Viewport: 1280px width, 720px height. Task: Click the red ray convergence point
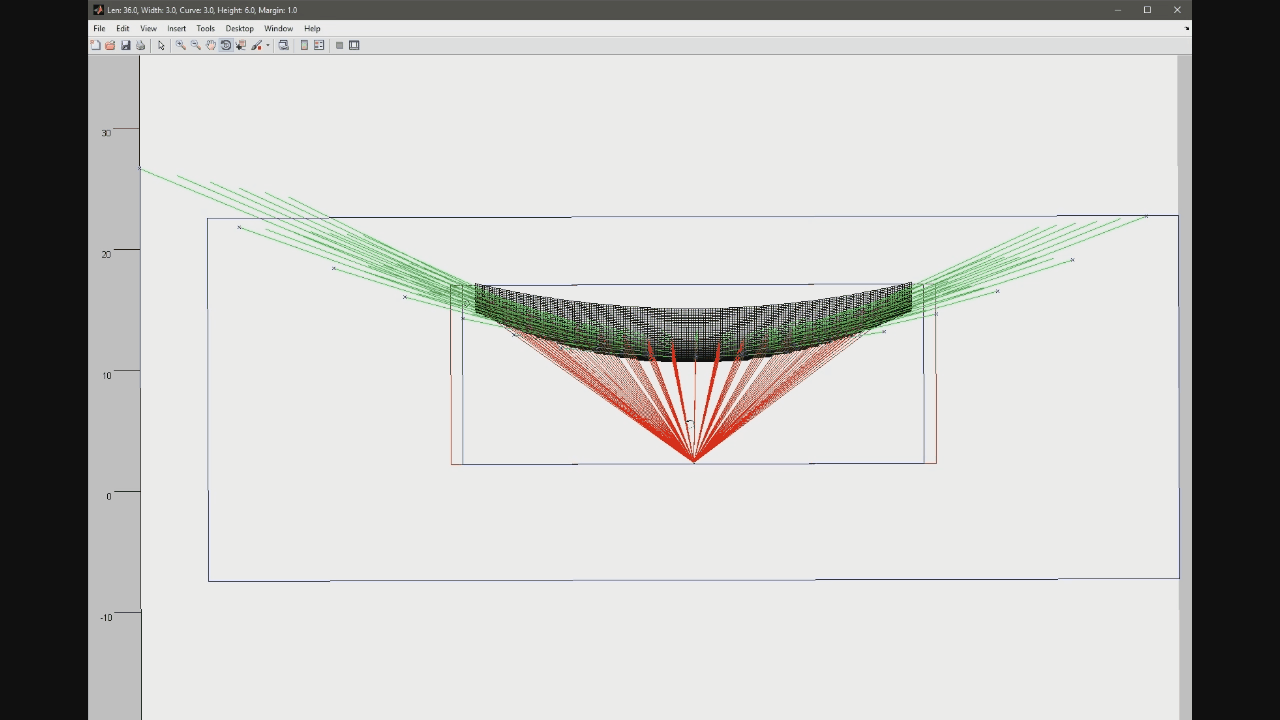tap(694, 460)
